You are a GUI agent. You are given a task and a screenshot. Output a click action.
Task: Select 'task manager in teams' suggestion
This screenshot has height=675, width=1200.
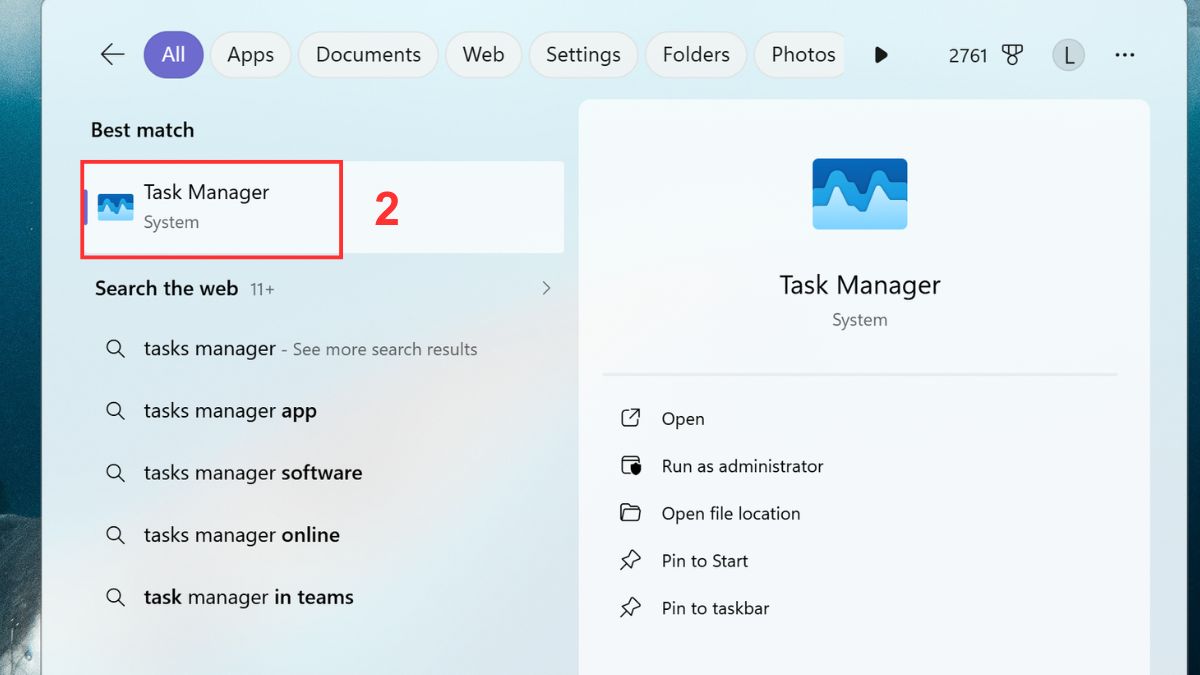(323, 597)
